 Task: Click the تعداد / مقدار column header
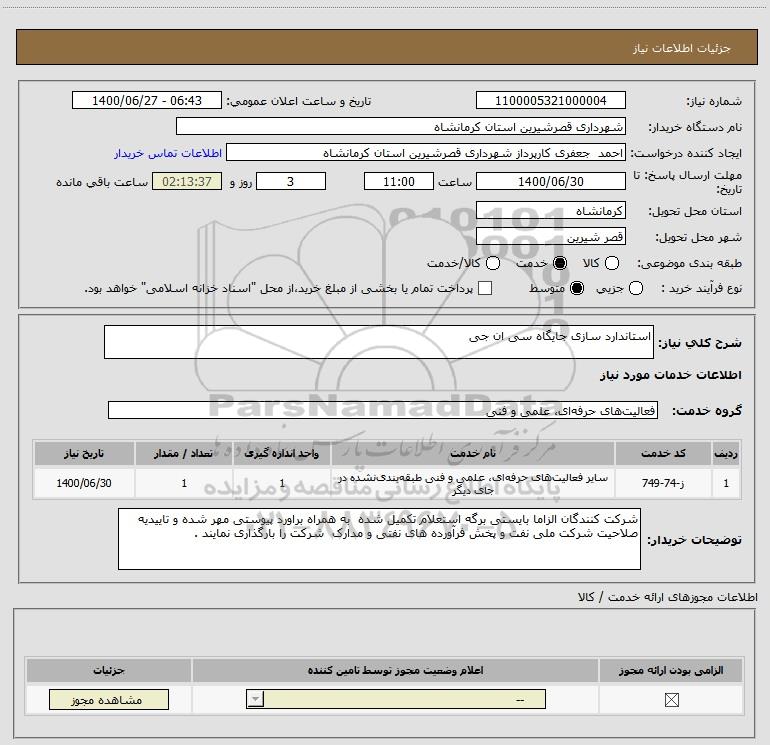(184, 453)
